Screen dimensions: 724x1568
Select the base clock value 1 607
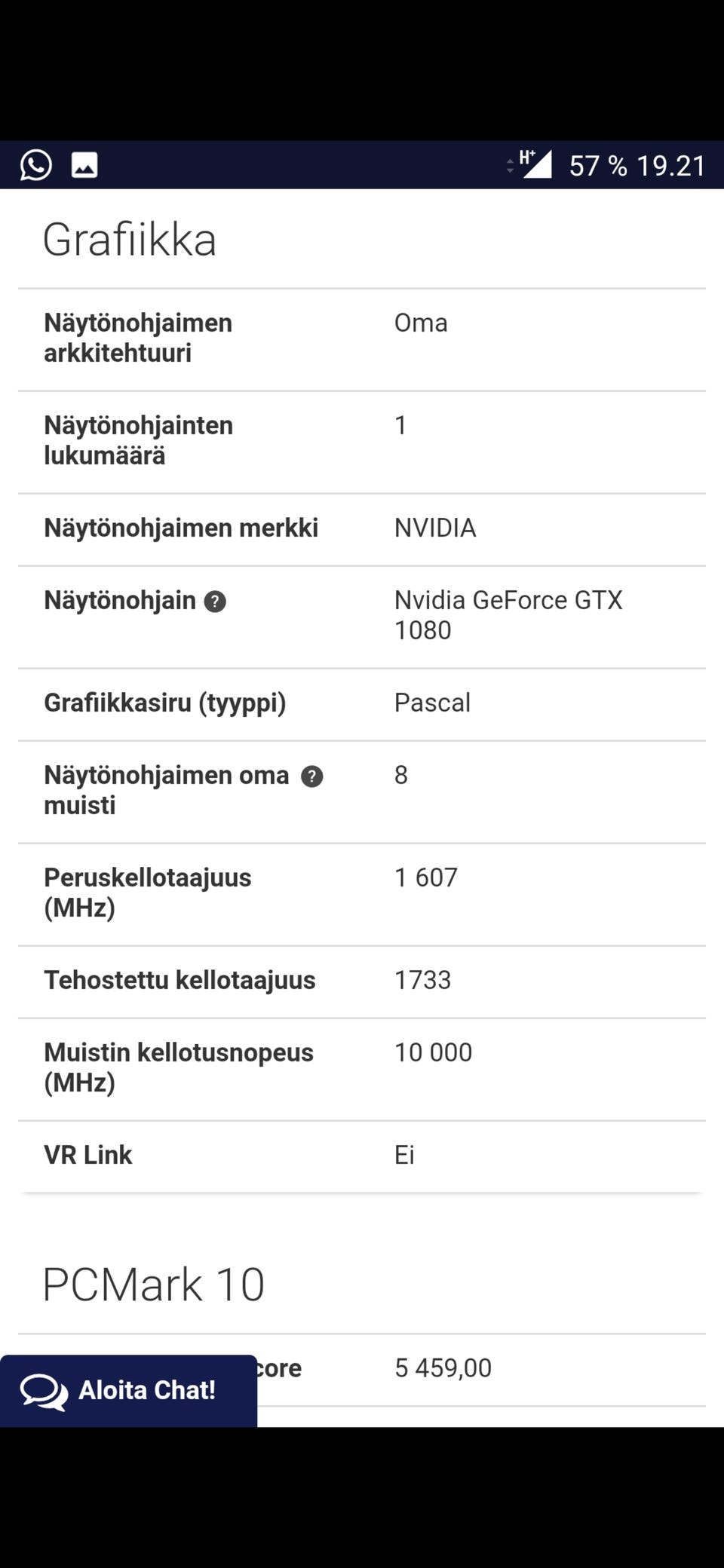point(425,877)
